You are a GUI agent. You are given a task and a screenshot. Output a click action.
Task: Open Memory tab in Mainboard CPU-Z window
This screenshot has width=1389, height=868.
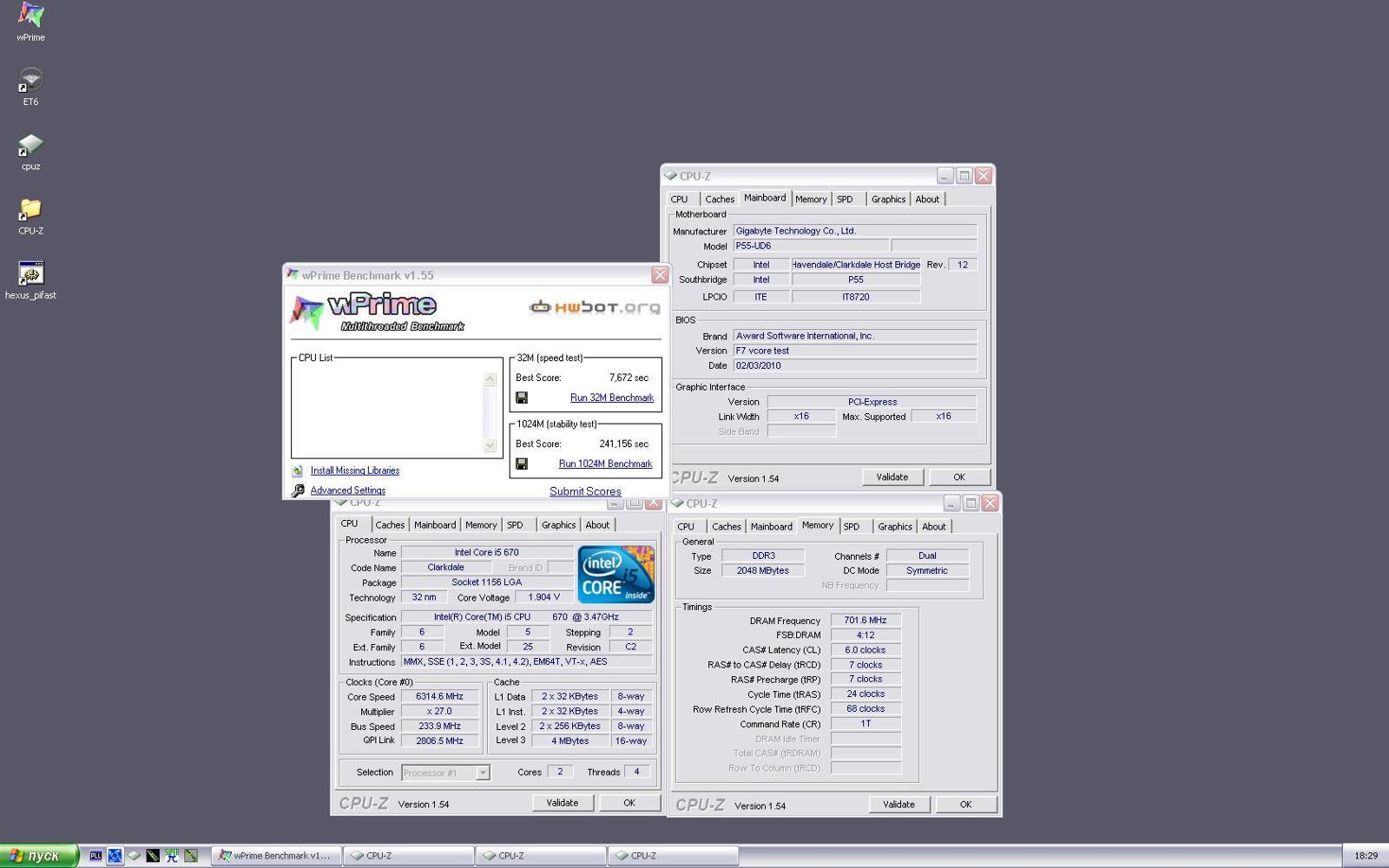[x=811, y=199]
